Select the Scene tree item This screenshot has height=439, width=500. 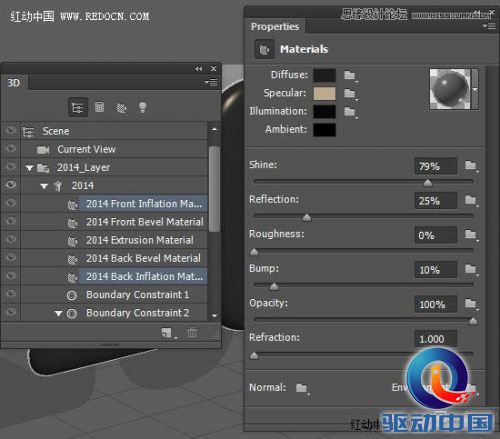(x=114, y=131)
